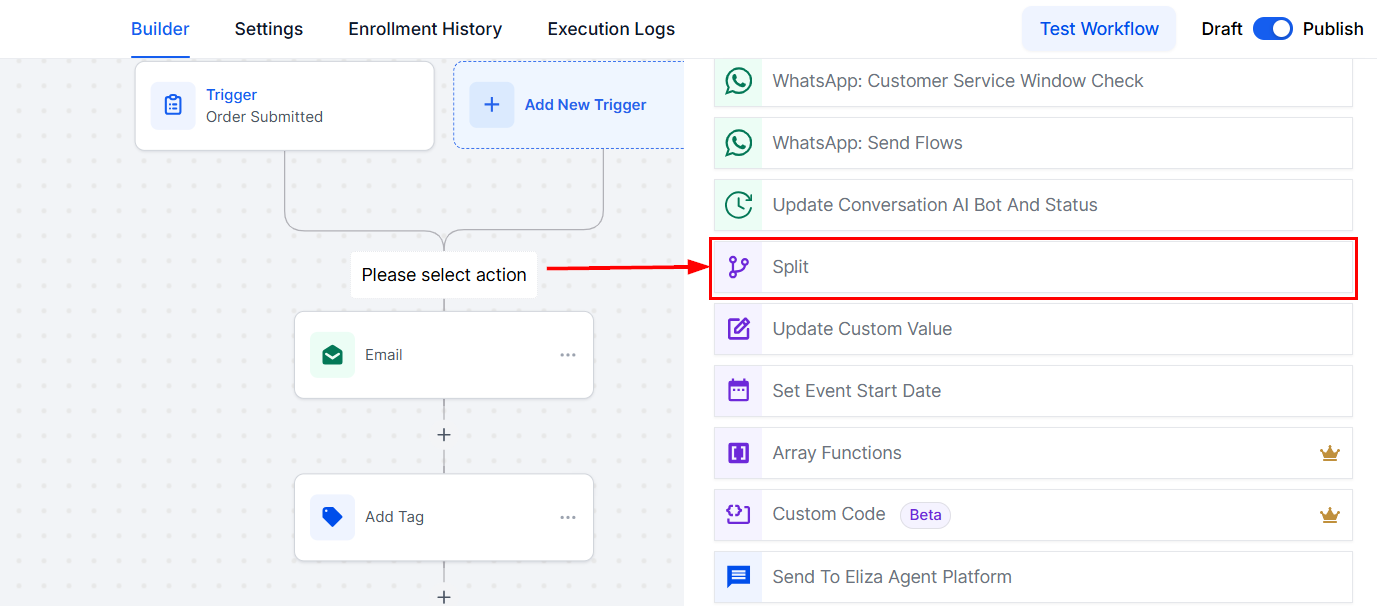Switch to the Settings tab
The image size is (1377, 606).
click(x=269, y=29)
